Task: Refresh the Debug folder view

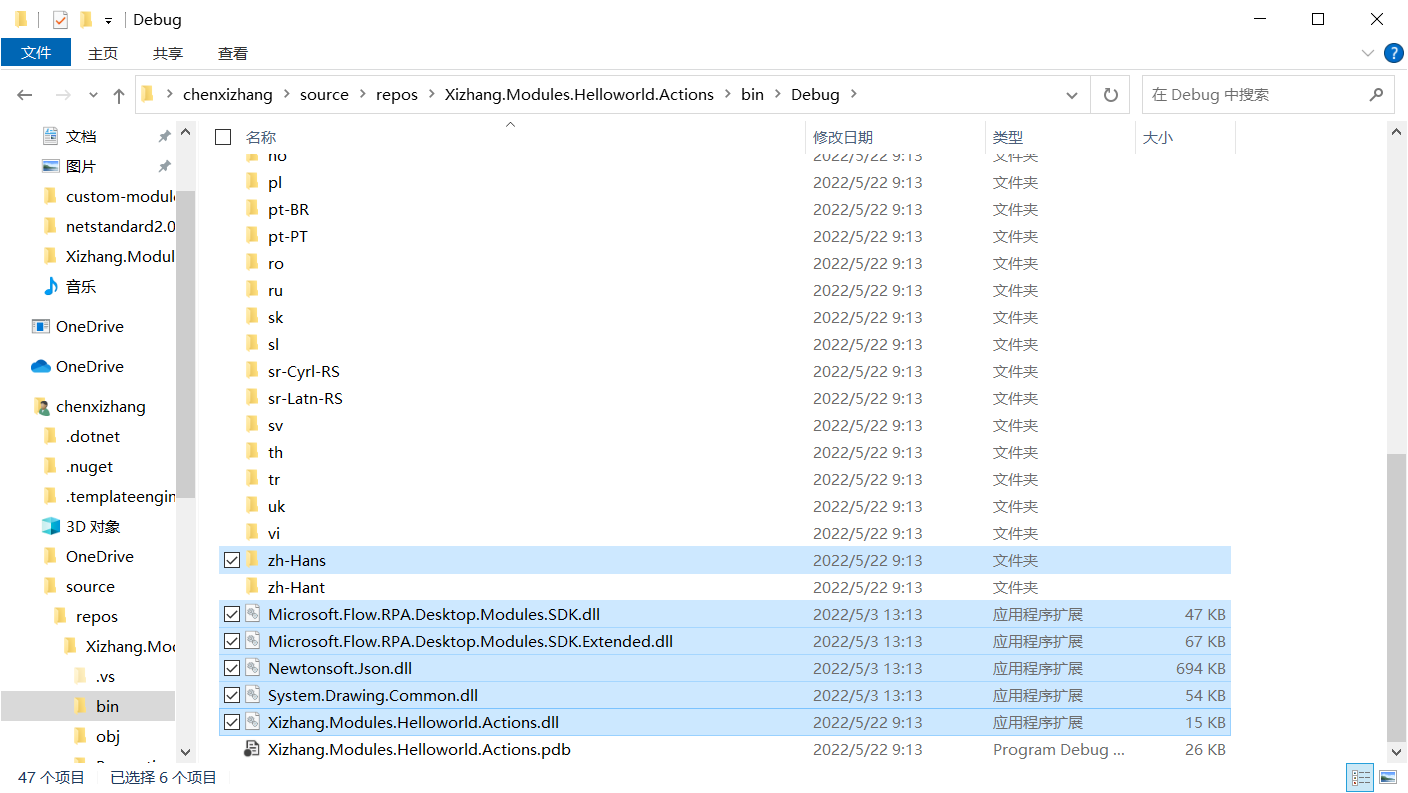Action: pyautogui.click(x=1110, y=95)
